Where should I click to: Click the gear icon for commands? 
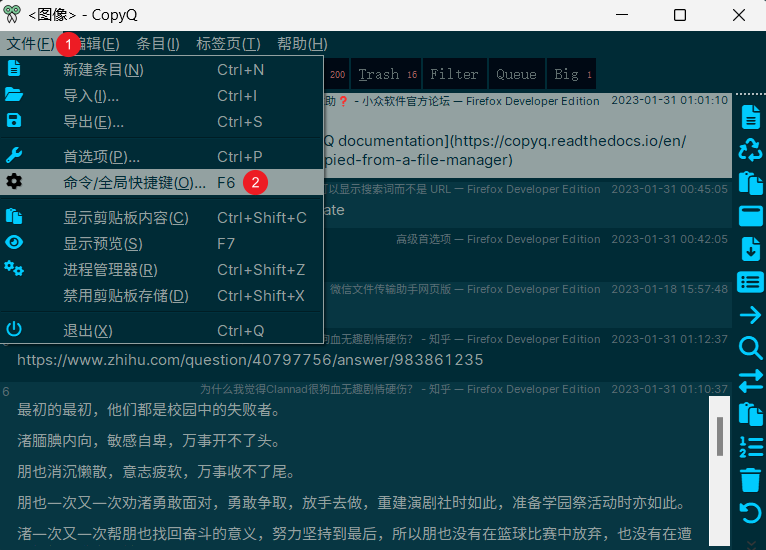click(x=14, y=181)
